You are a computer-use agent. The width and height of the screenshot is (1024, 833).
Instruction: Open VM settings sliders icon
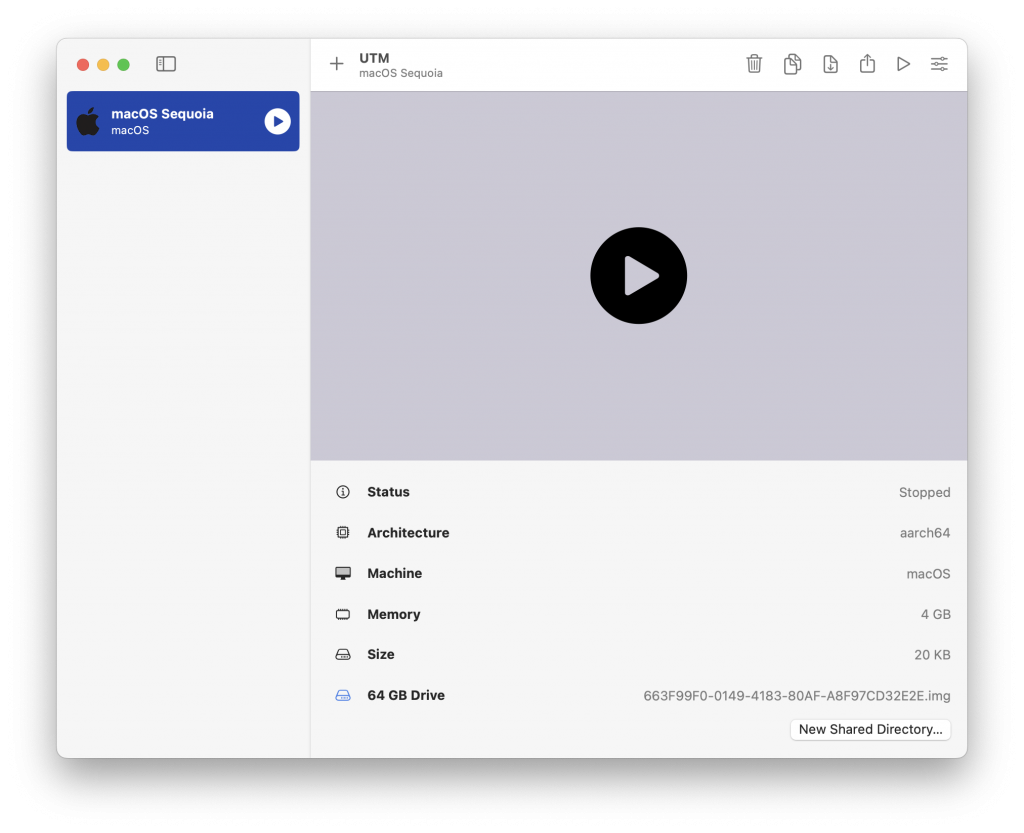pos(939,64)
